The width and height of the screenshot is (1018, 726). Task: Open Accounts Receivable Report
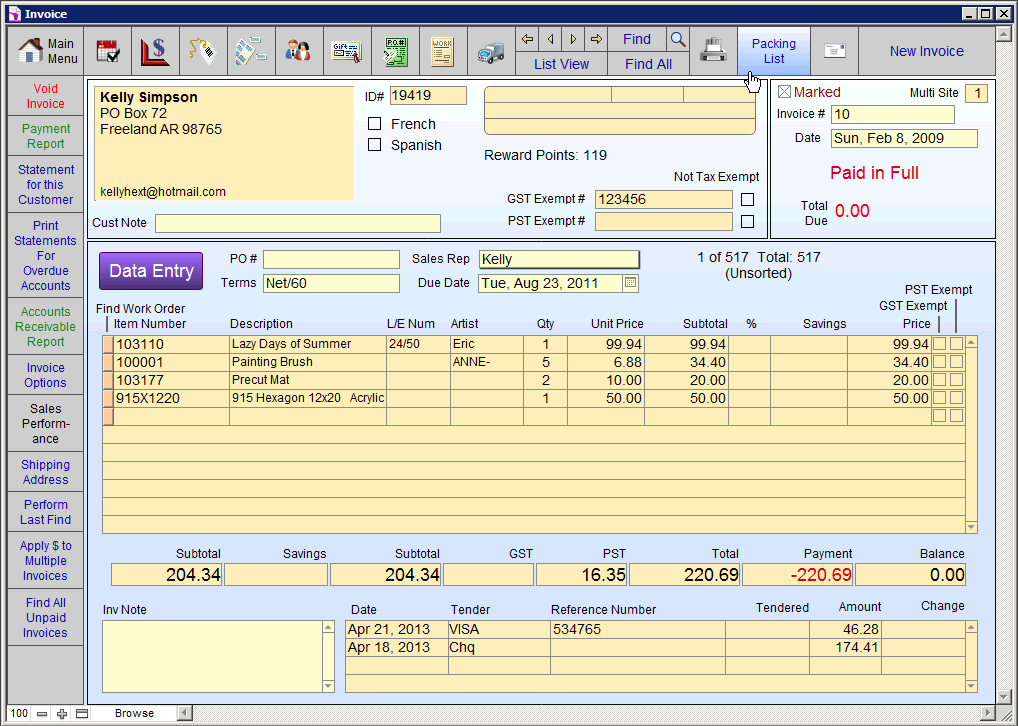tap(45, 327)
